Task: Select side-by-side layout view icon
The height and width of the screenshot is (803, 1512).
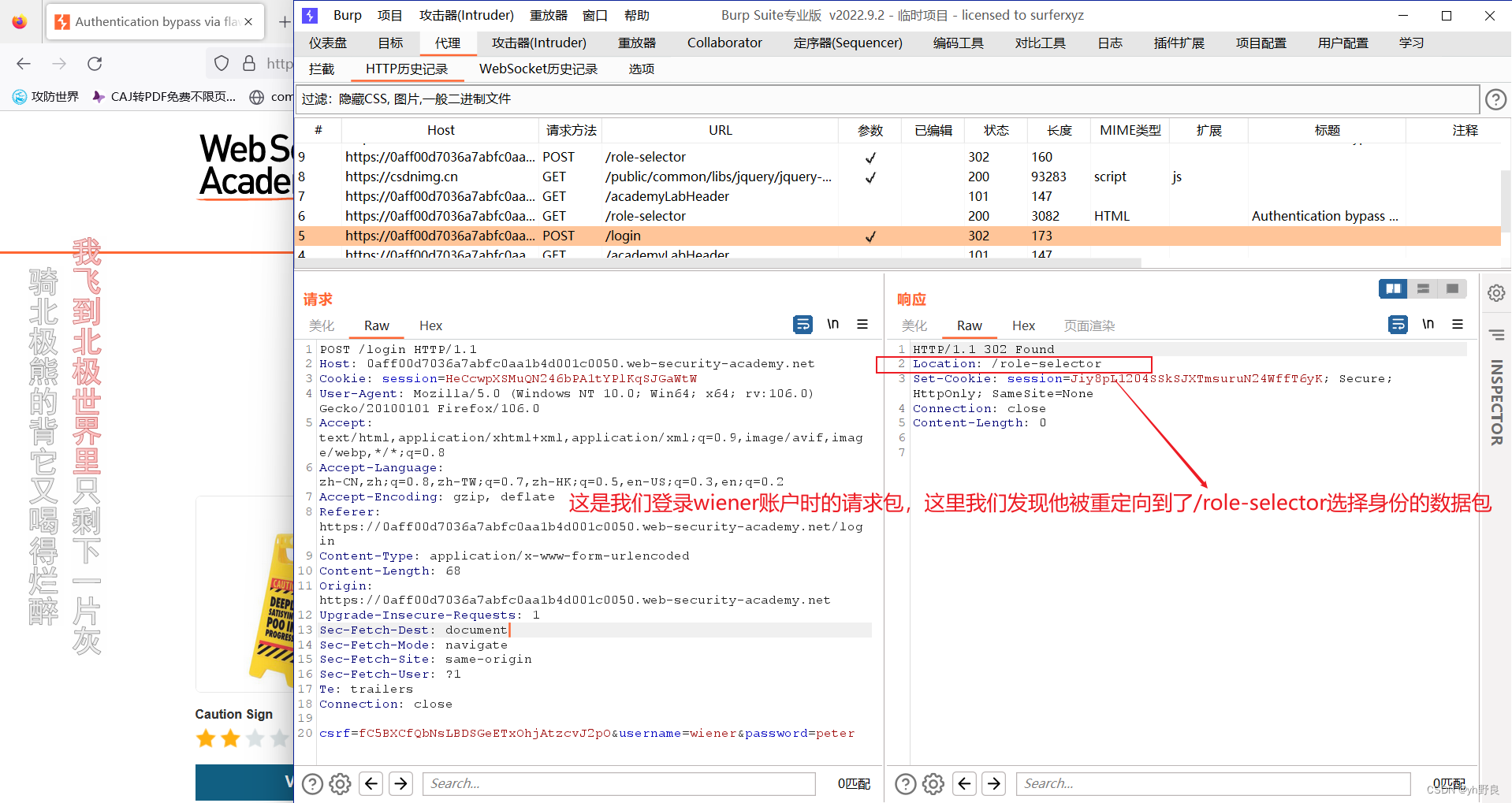Action: pyautogui.click(x=1393, y=288)
